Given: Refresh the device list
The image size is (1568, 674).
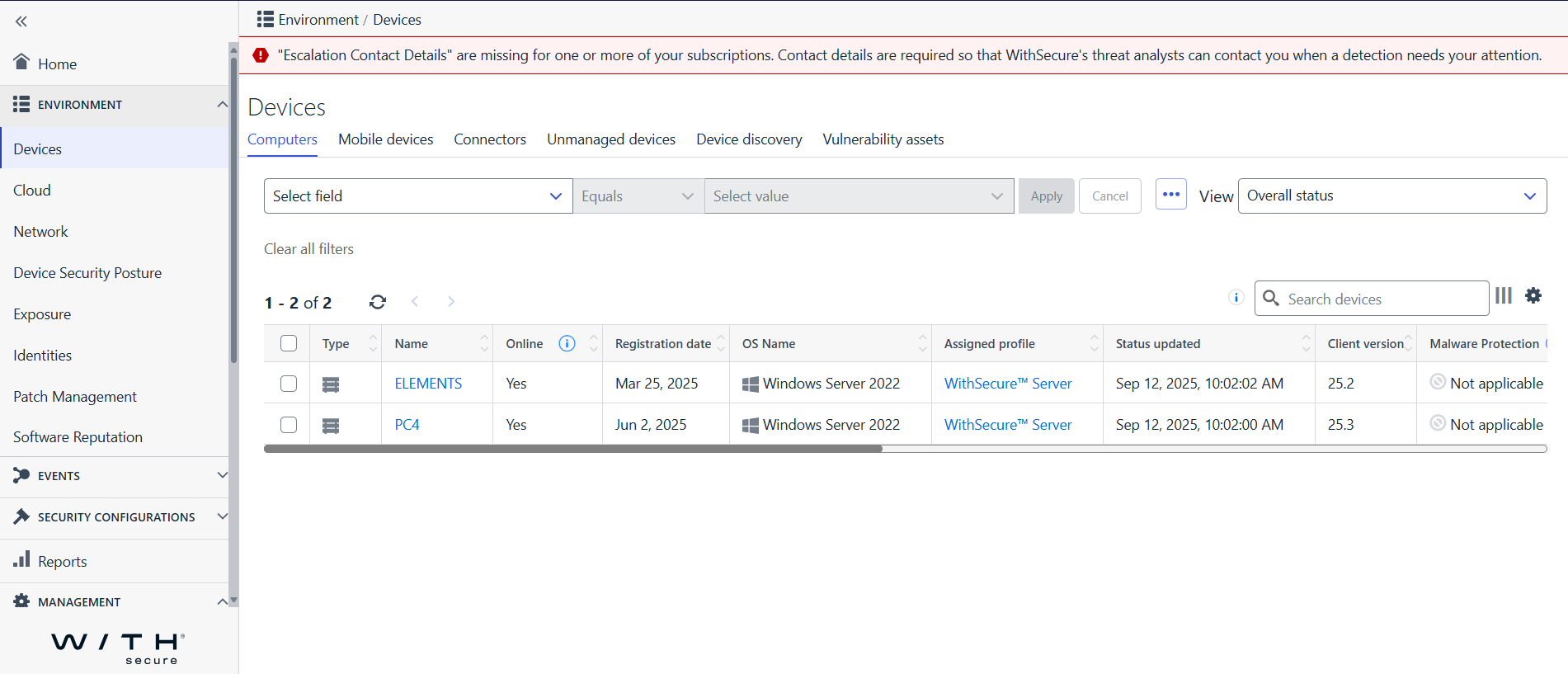Looking at the screenshot, I should pyautogui.click(x=378, y=302).
